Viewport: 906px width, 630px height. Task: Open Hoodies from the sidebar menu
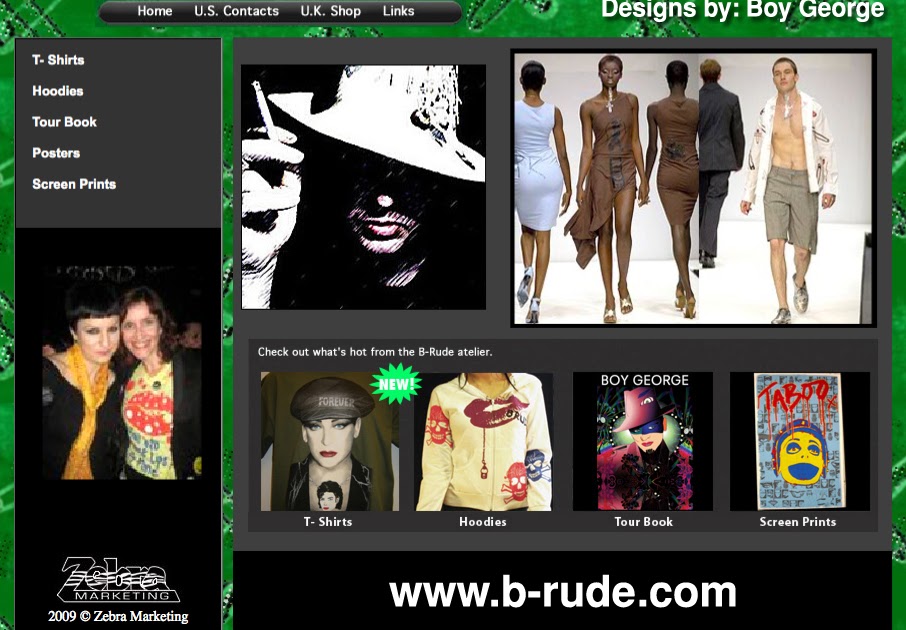click(56, 91)
